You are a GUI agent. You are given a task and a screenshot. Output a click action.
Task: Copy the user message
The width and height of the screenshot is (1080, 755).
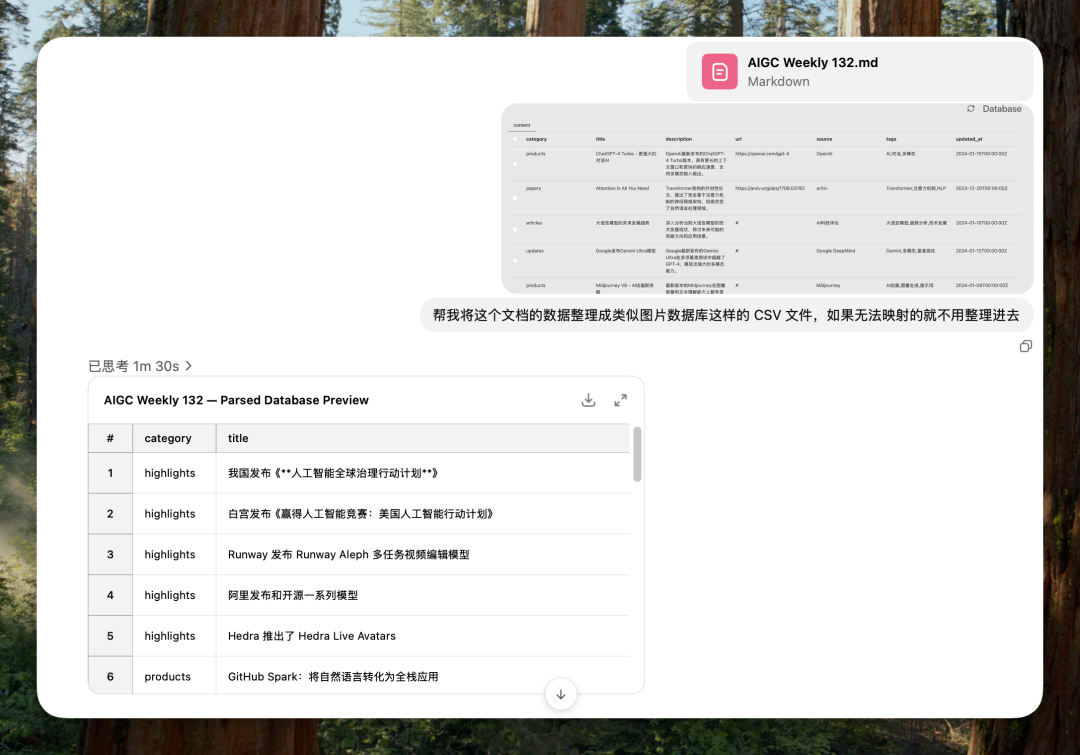(x=1026, y=347)
